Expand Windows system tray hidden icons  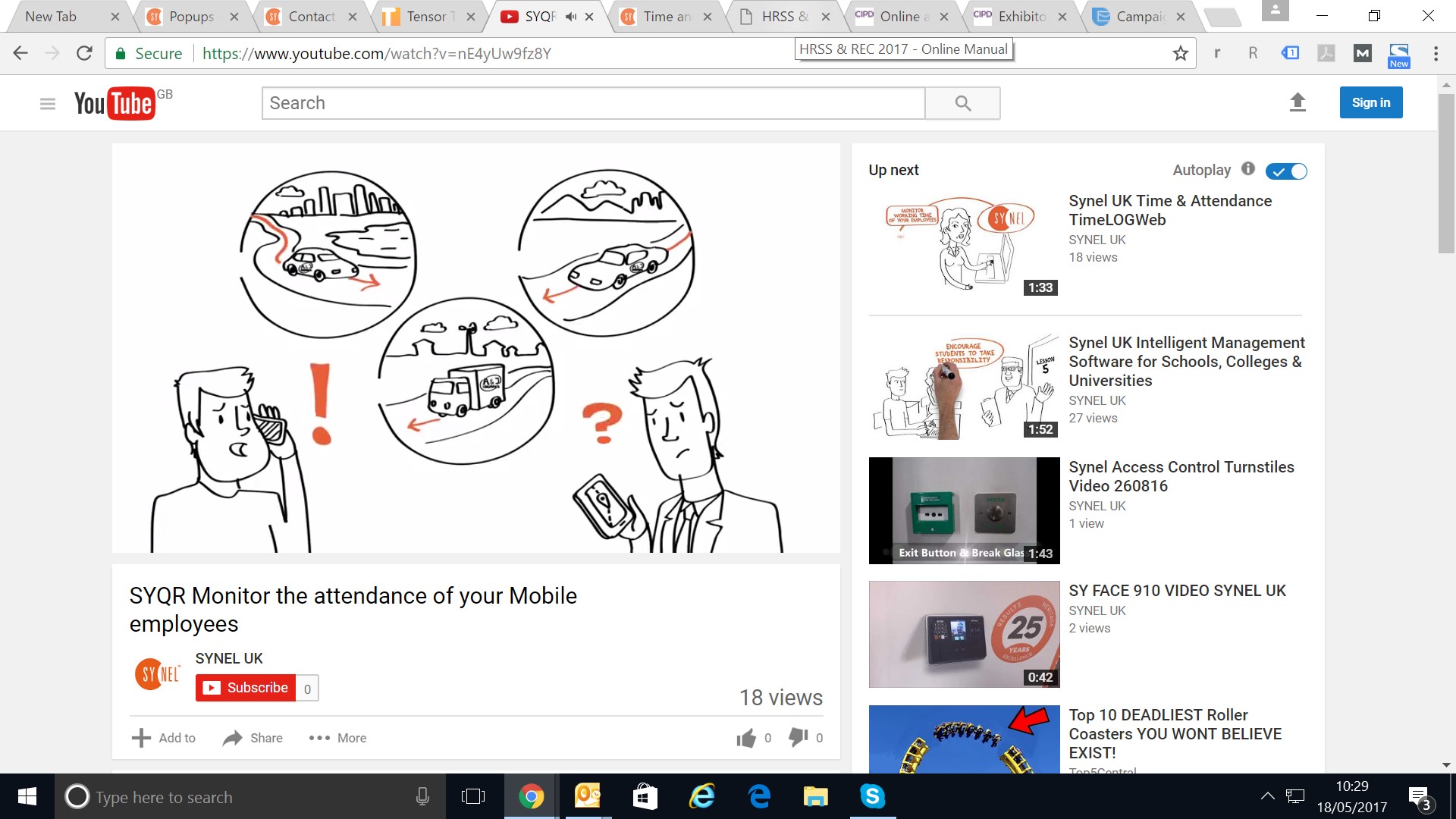click(x=1267, y=796)
